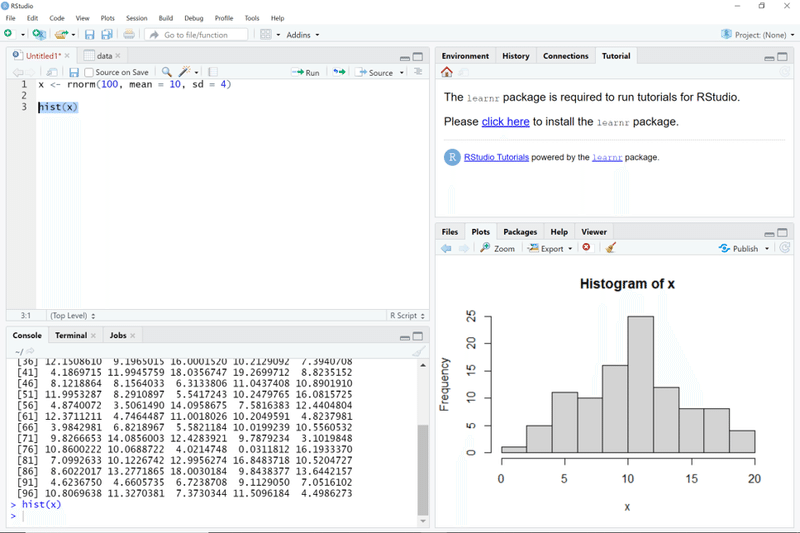Click the Tutorial home icon
Viewport: 800px width, 533px height.
pos(447,72)
